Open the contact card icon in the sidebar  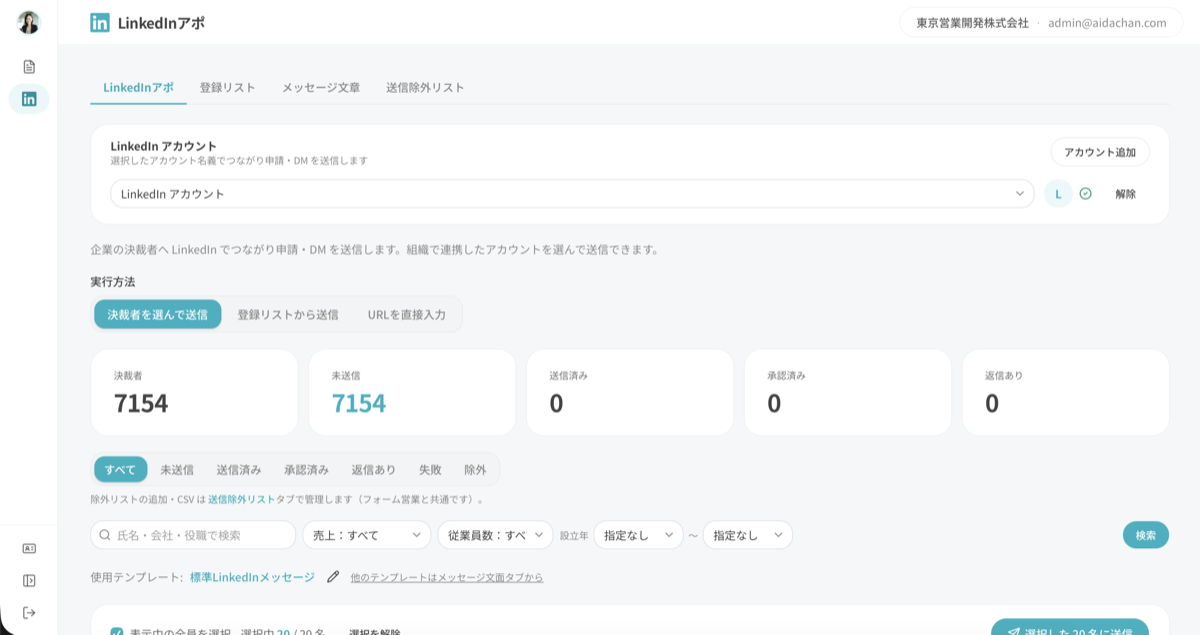pyautogui.click(x=29, y=548)
